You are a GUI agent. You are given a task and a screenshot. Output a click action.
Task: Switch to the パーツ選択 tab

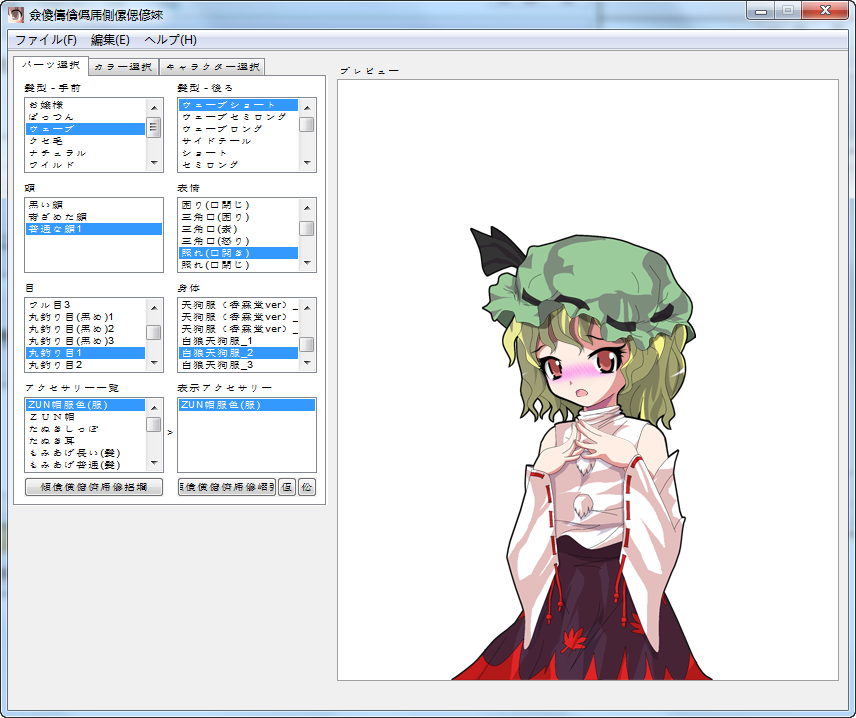pos(51,65)
